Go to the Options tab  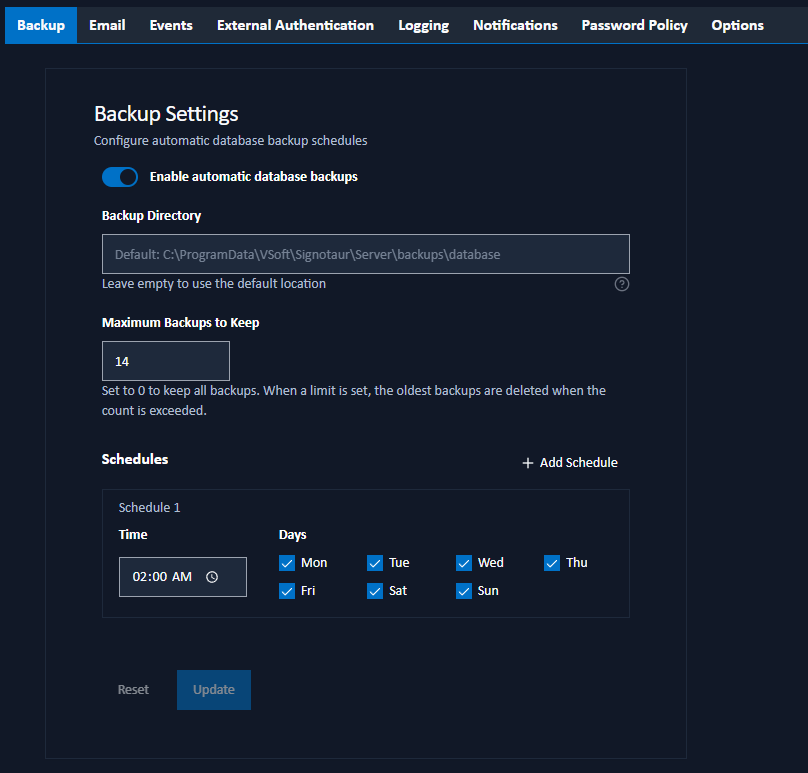pyautogui.click(x=737, y=25)
